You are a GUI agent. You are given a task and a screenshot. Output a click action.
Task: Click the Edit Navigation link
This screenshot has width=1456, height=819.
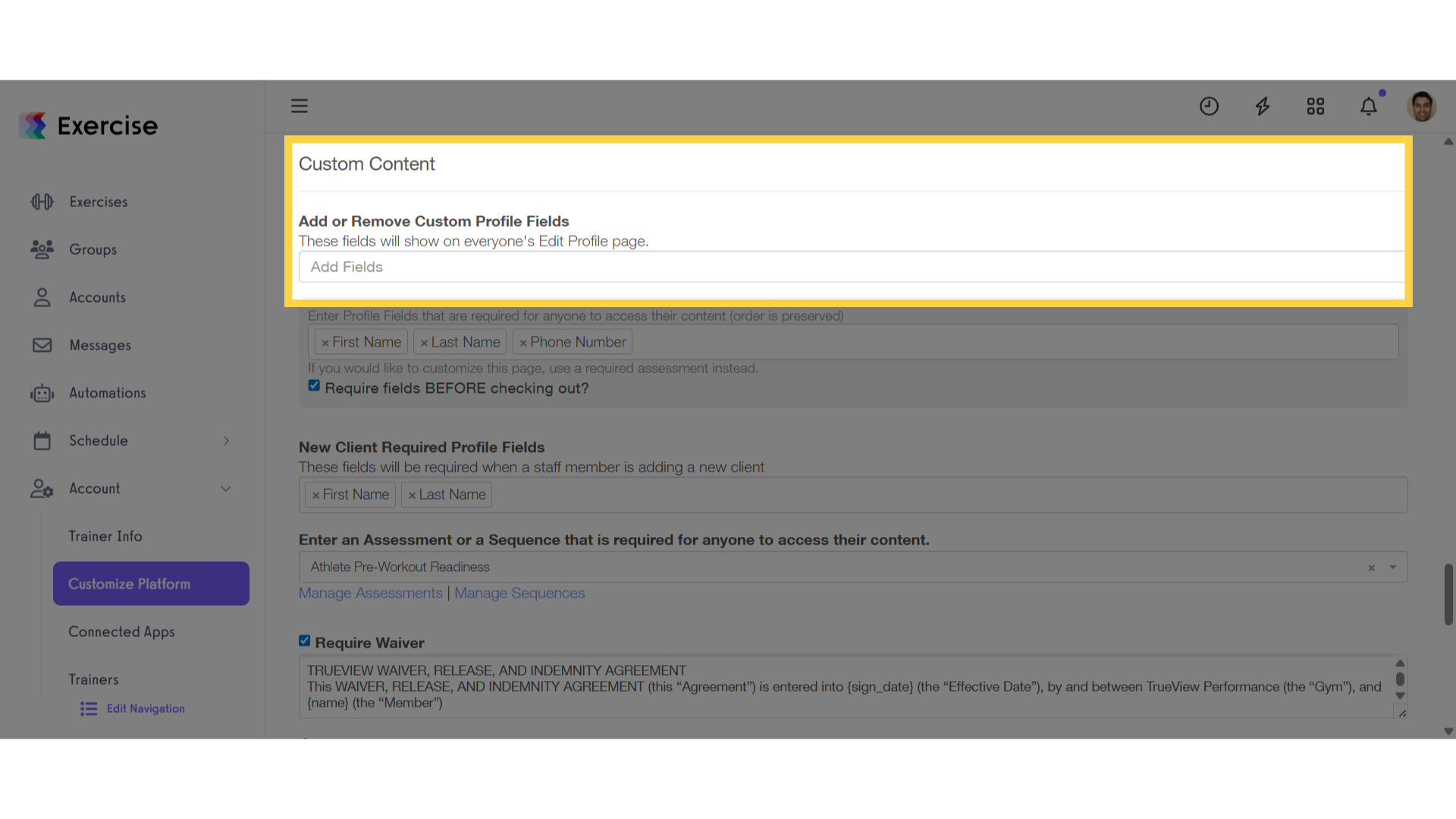coord(146,708)
